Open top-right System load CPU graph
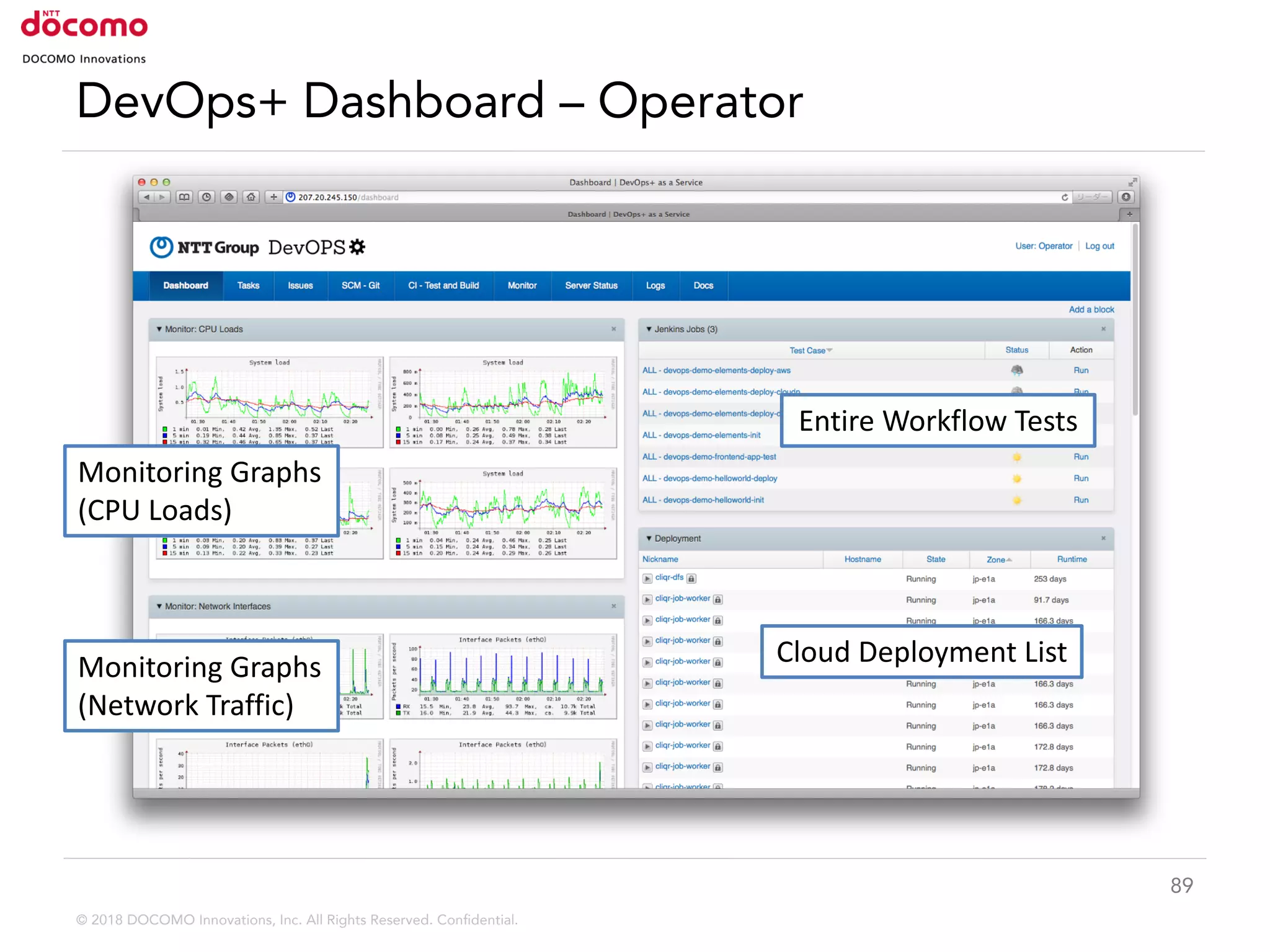 [x=503, y=401]
